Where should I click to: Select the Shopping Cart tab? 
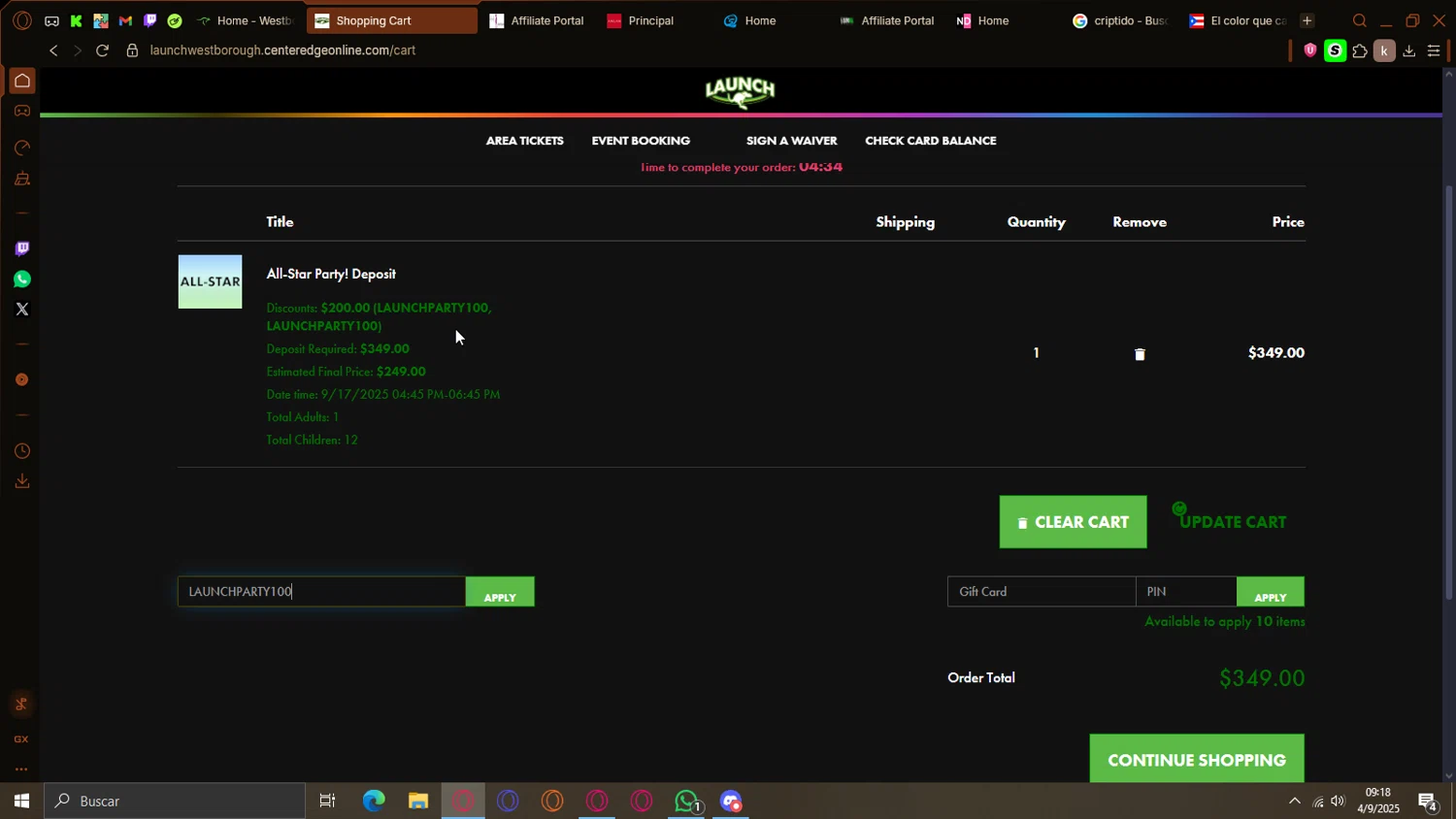pyautogui.click(x=391, y=20)
